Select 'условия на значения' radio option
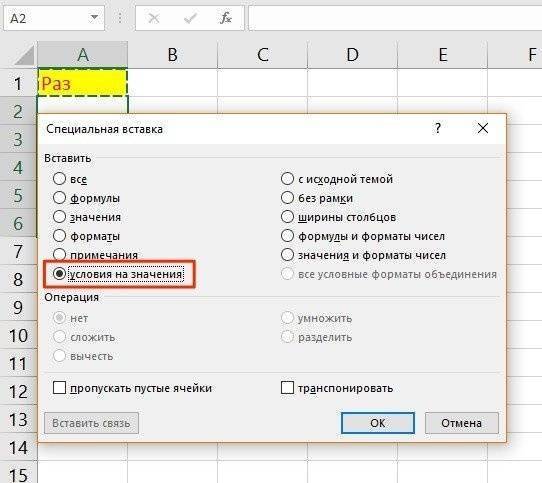Screen dimensions: 542x483 click(x=59, y=274)
